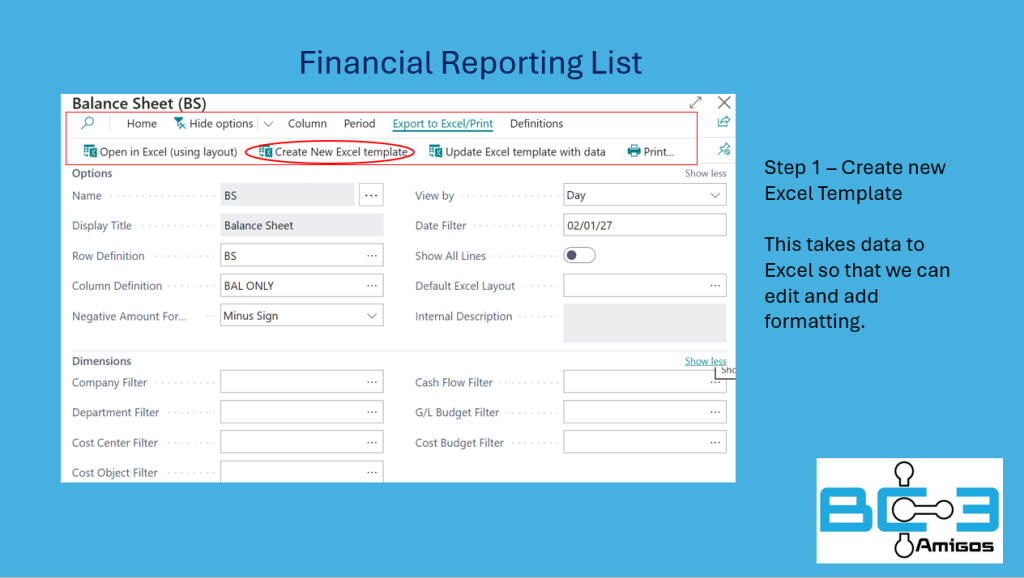Click the pin icon below share

[724, 149]
